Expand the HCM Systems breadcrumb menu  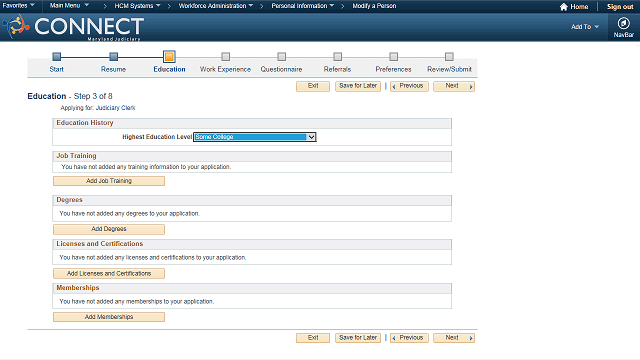click(137, 6)
